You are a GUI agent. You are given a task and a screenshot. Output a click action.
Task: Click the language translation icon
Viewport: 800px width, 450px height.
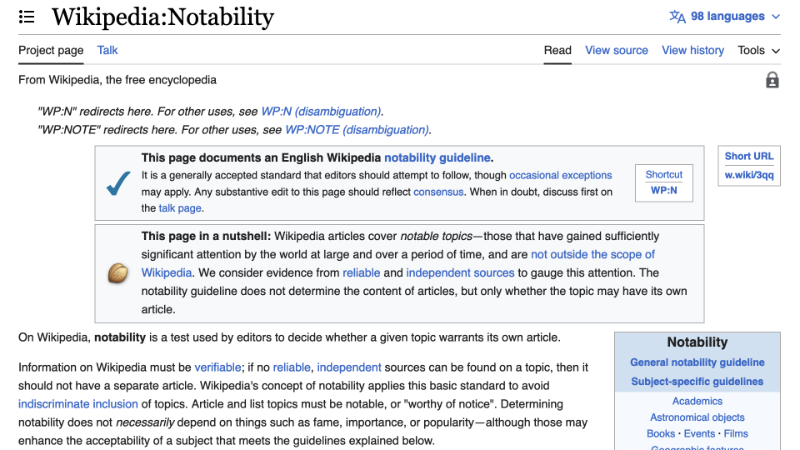677,16
